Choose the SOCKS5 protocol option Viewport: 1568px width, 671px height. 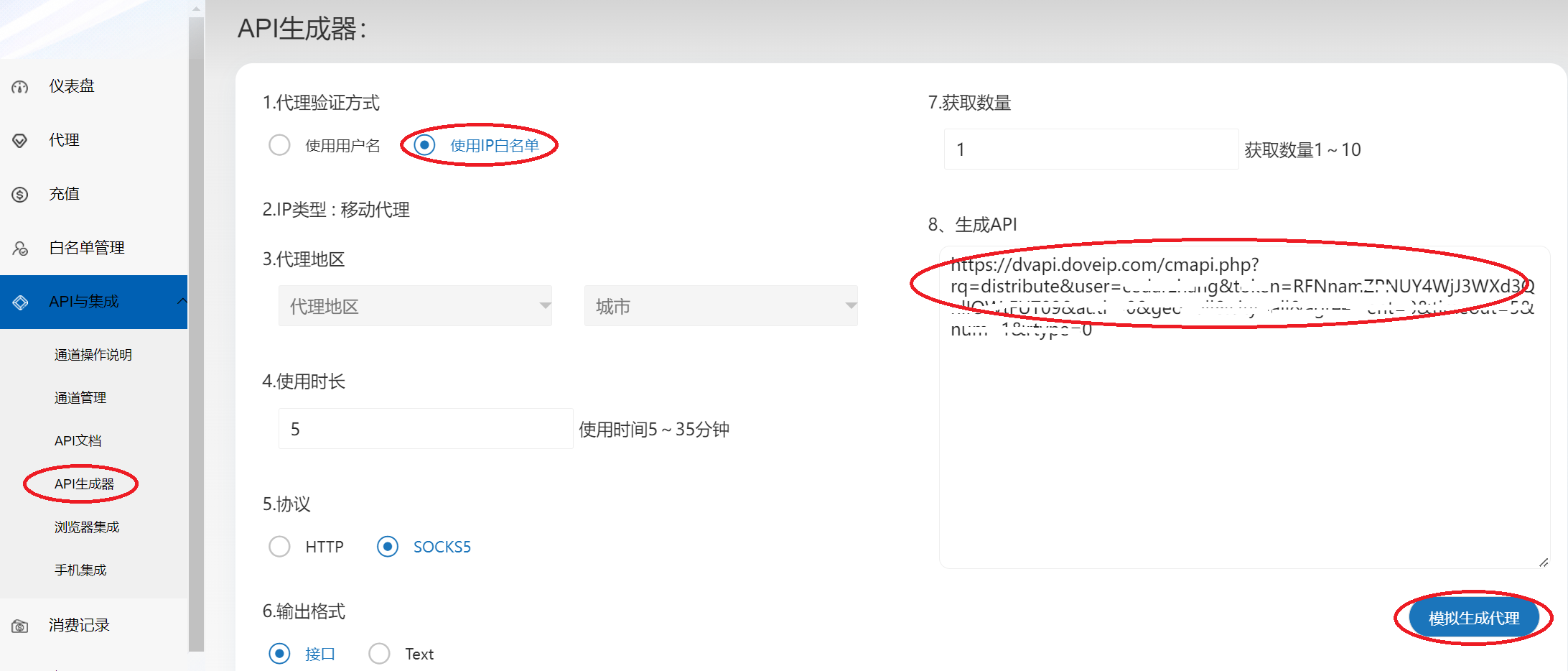[x=388, y=547]
